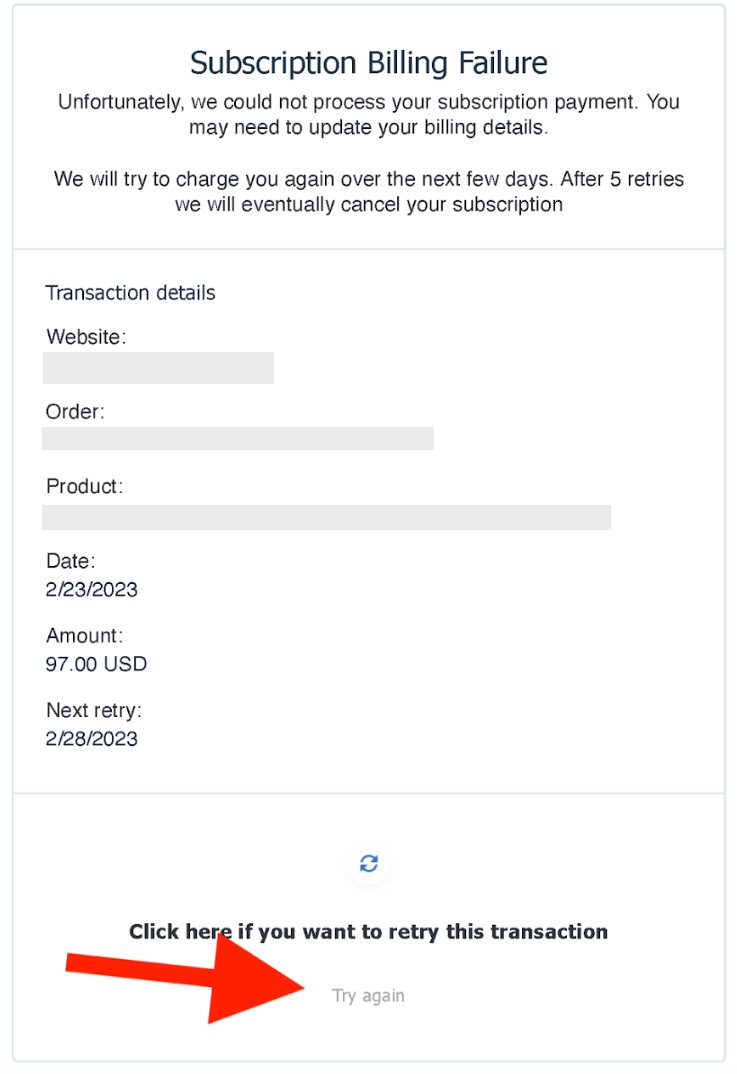This screenshot has width=737, height=1074.
Task: Click the redacted Order value box
Action: tap(238, 438)
